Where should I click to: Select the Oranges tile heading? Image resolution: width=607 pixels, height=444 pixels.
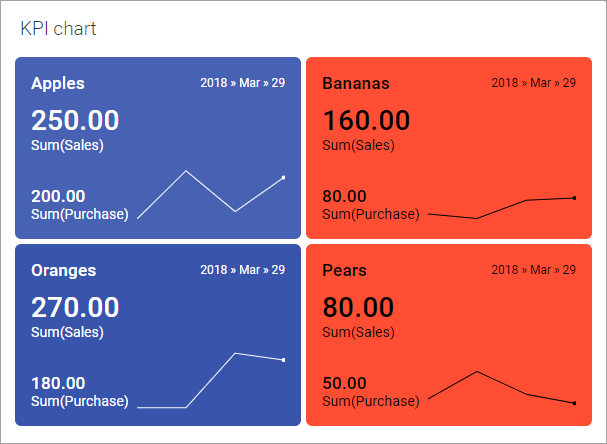pos(64,270)
